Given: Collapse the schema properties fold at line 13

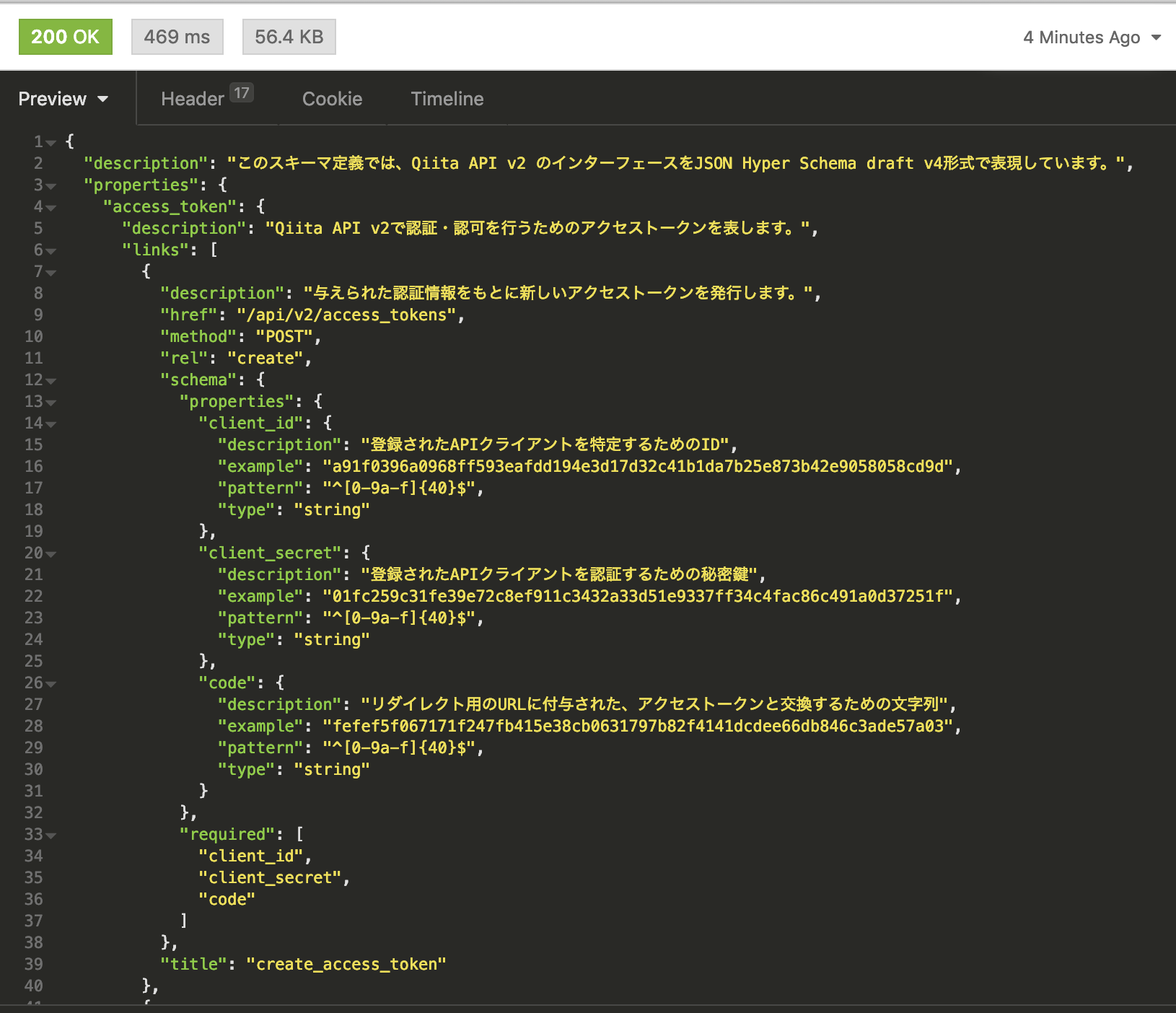Looking at the screenshot, I should (51, 403).
